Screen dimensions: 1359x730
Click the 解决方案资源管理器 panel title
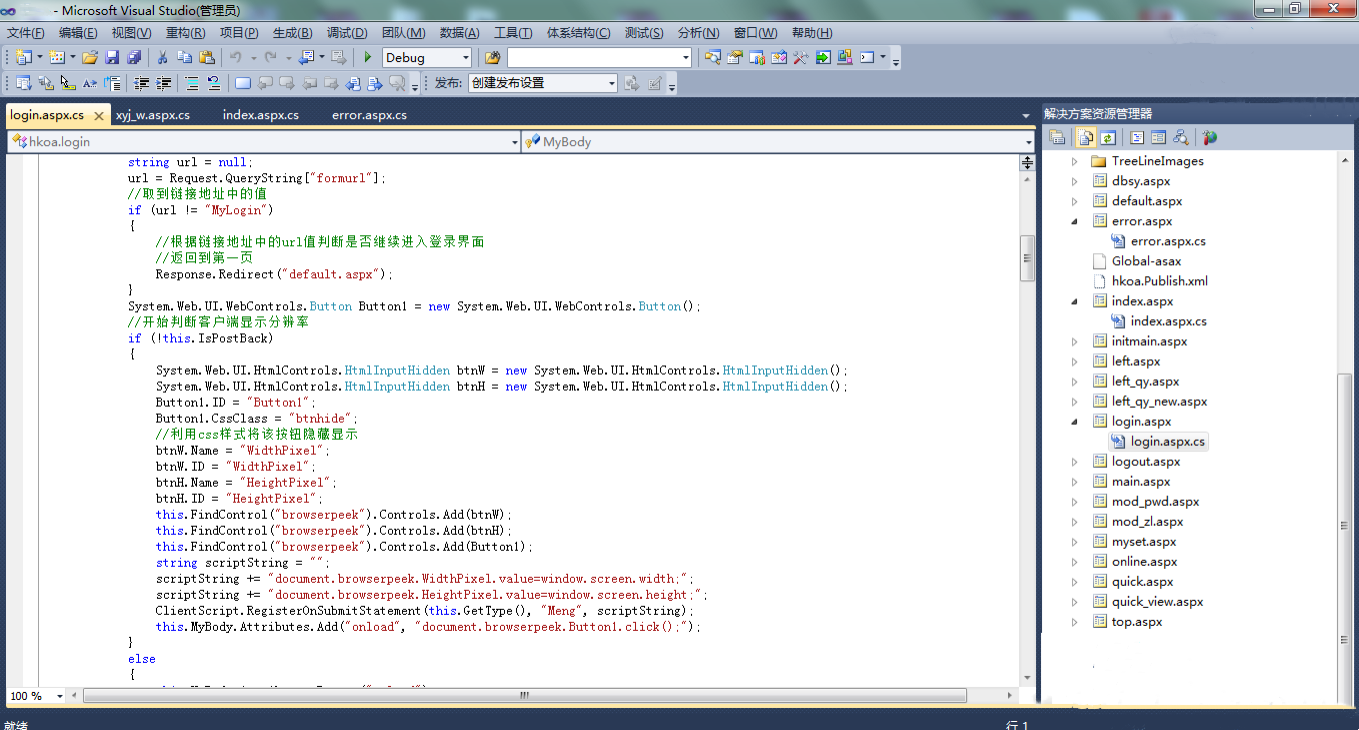(x=1098, y=113)
